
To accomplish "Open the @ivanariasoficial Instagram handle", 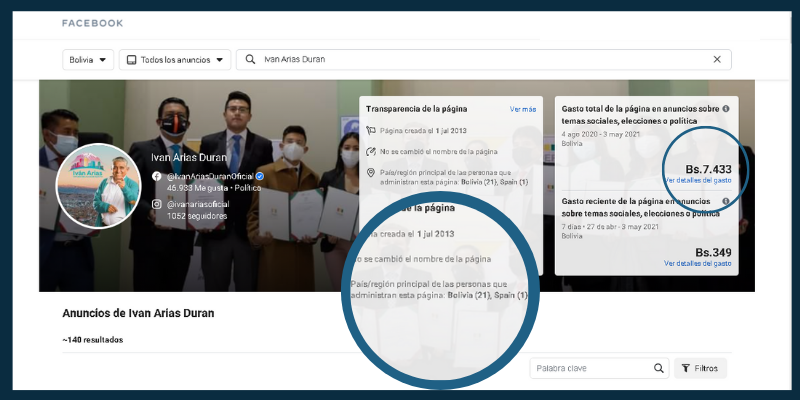I will tap(198, 204).
